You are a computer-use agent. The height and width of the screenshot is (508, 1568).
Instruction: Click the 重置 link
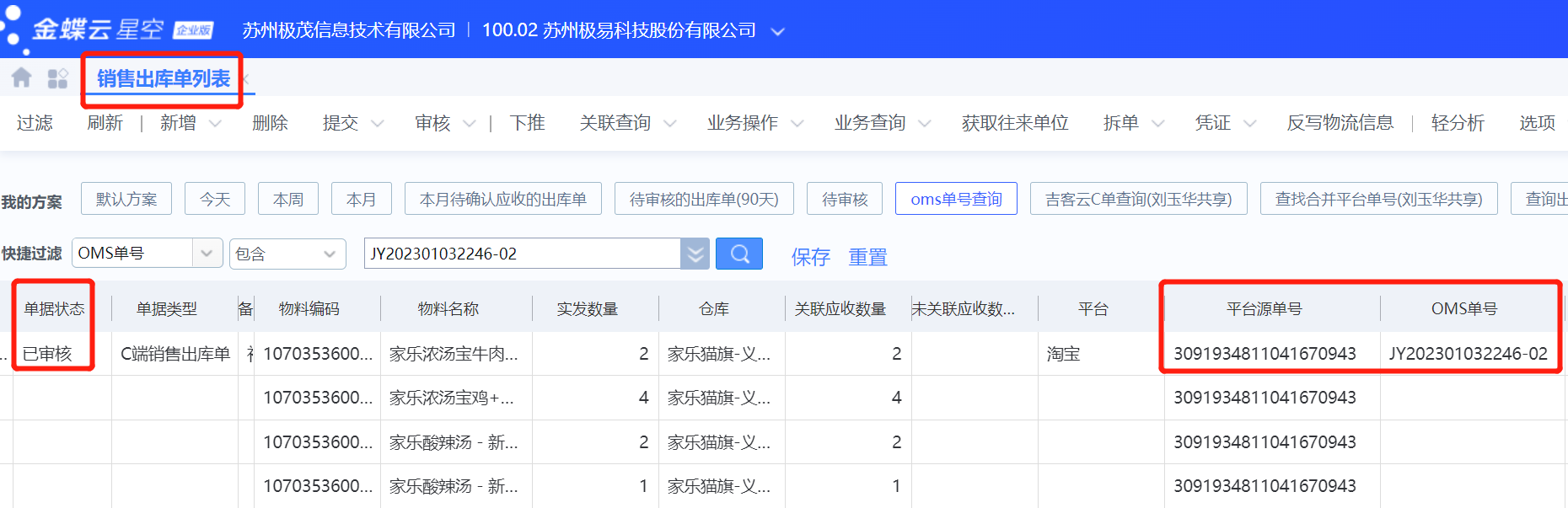867,257
